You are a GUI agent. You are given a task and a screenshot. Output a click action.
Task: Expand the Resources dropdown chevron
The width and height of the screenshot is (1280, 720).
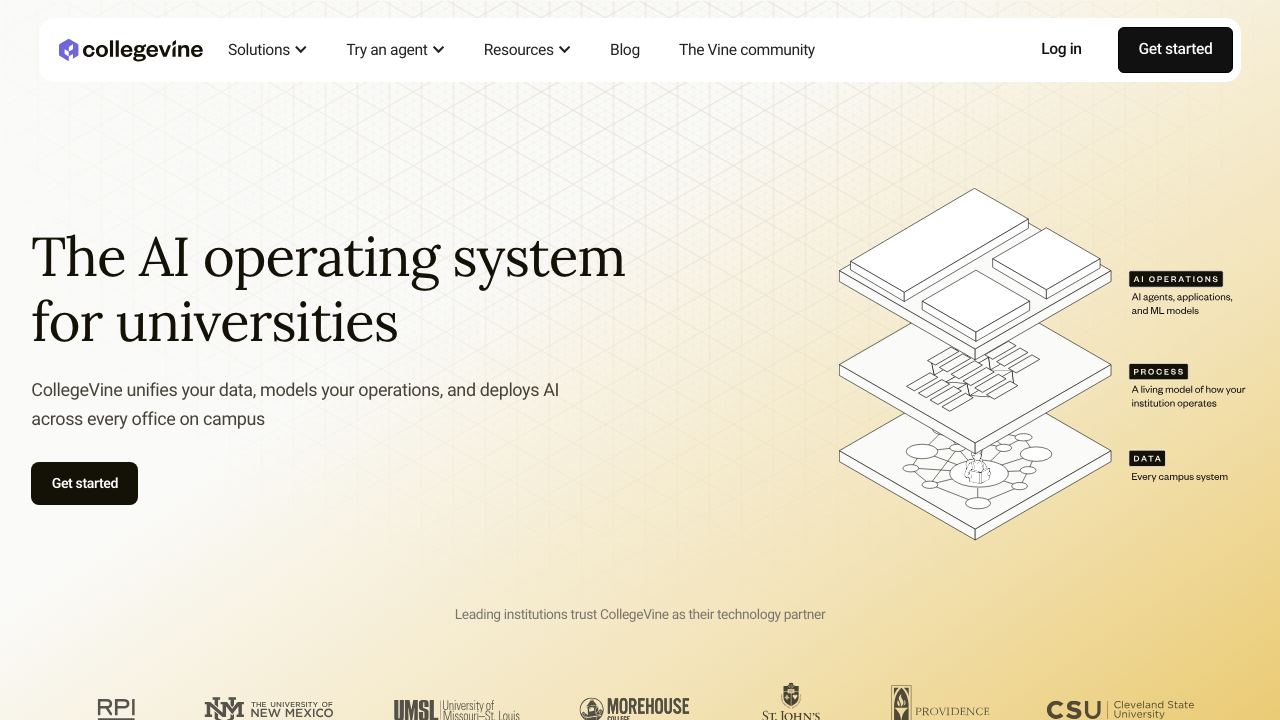tap(565, 50)
